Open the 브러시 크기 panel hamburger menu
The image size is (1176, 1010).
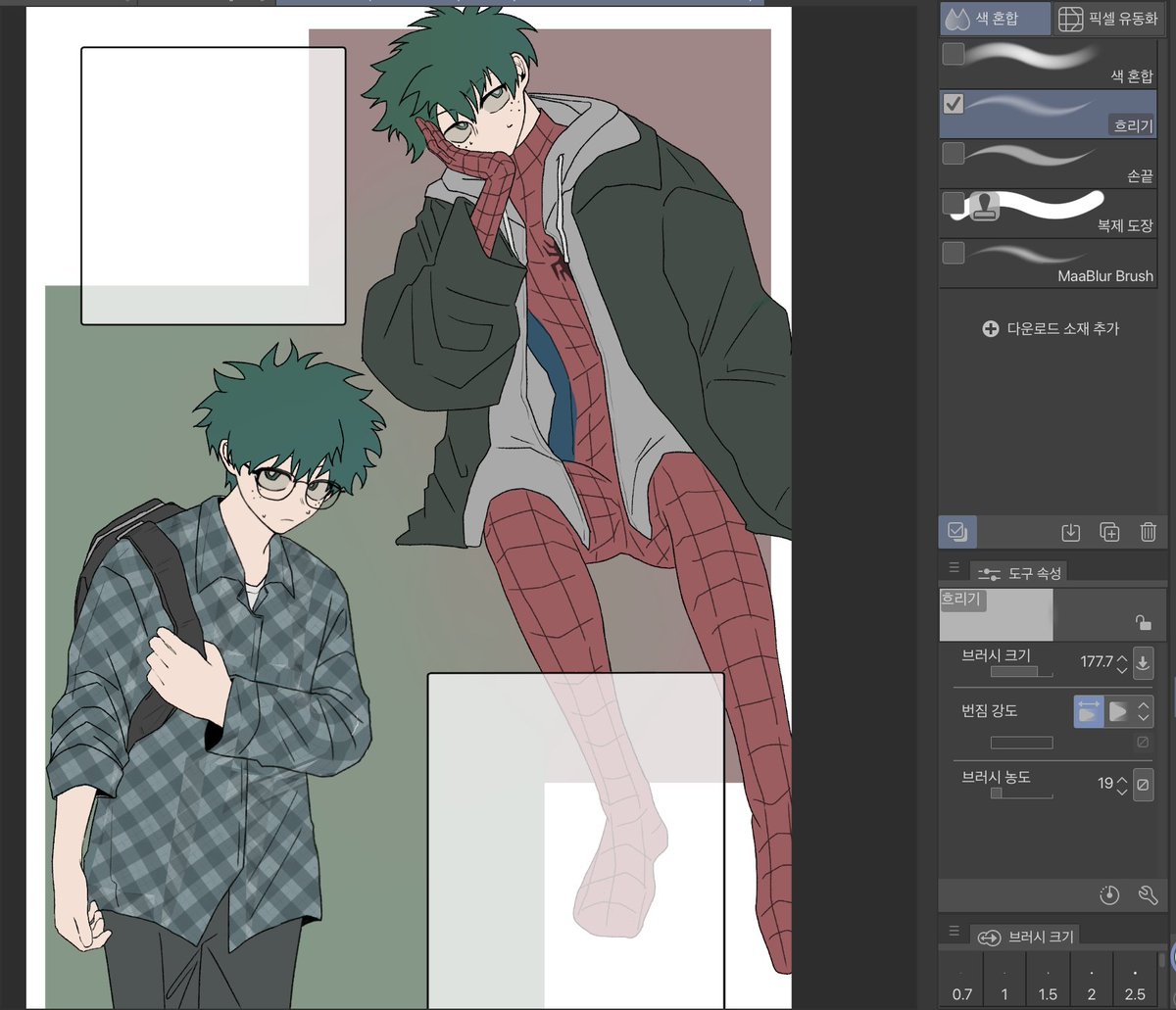[954, 932]
